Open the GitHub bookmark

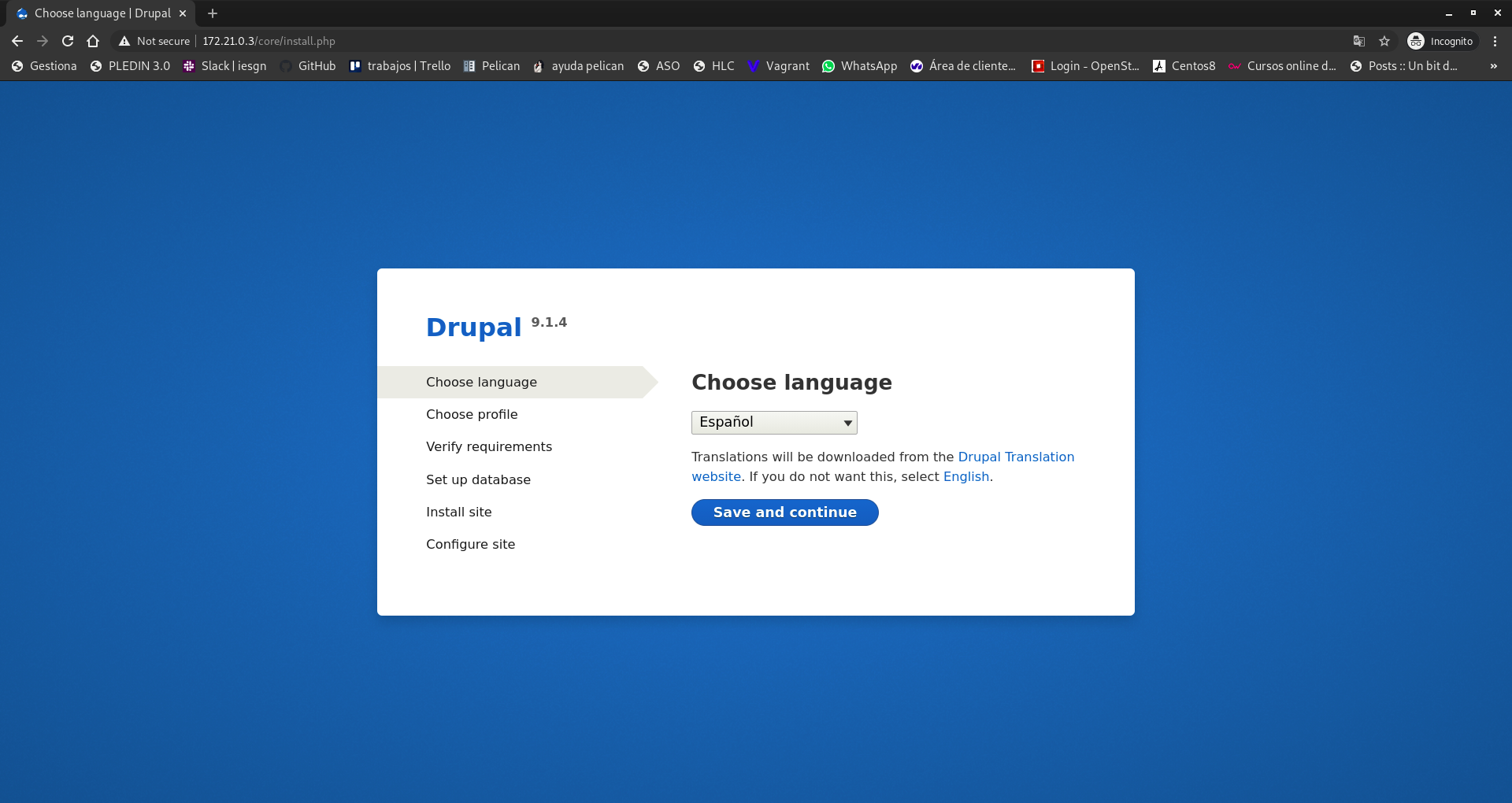tap(308, 66)
